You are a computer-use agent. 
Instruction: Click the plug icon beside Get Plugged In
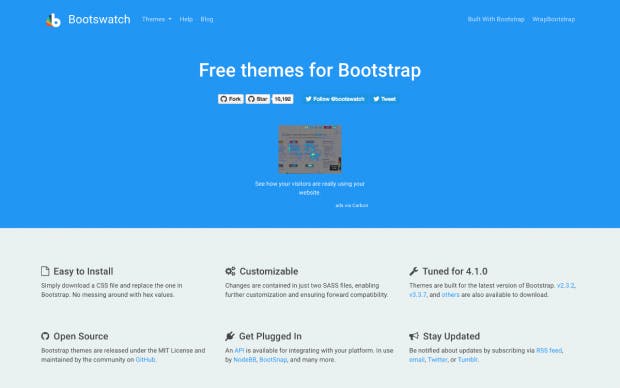(230, 336)
